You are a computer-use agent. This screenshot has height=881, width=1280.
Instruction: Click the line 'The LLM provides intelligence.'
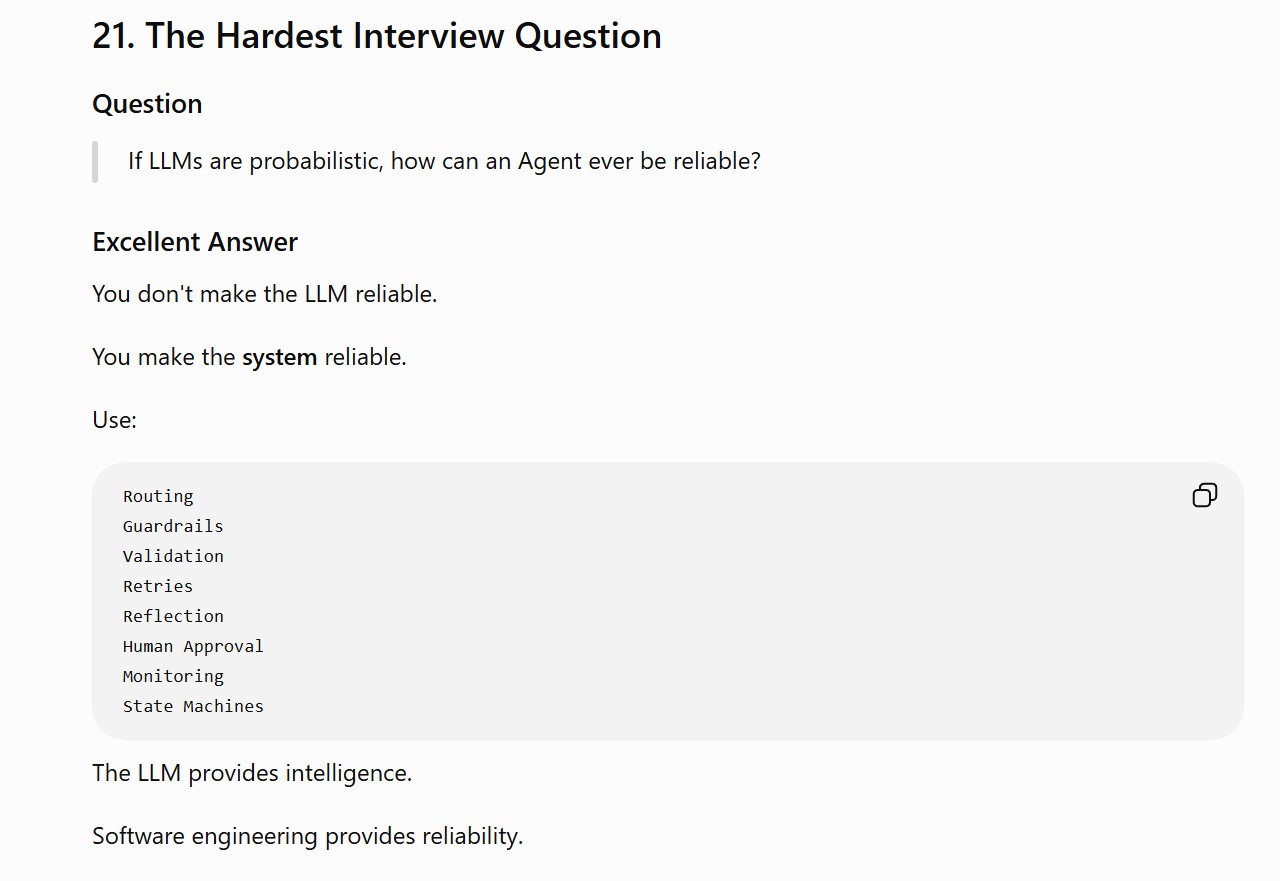click(x=252, y=773)
